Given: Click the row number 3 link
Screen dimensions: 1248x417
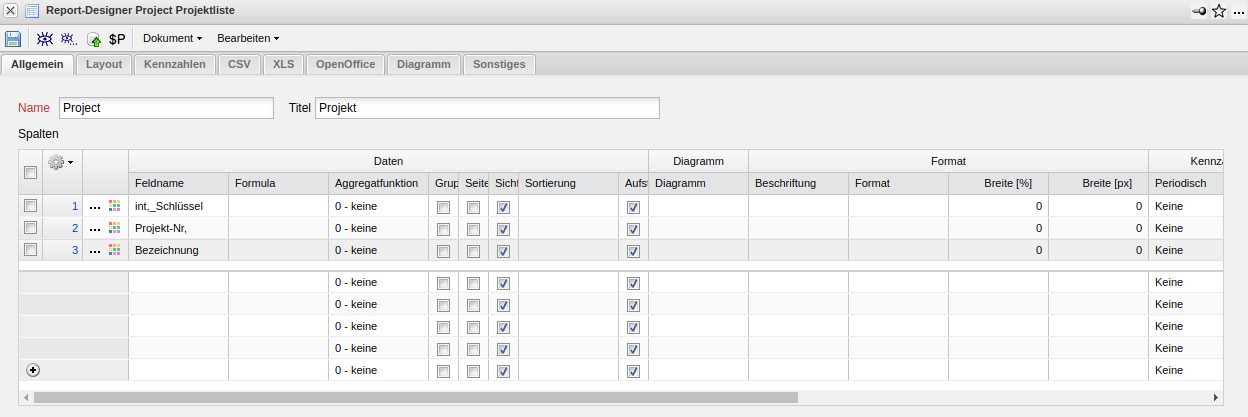Looking at the screenshot, I should pyautogui.click(x=74, y=250).
